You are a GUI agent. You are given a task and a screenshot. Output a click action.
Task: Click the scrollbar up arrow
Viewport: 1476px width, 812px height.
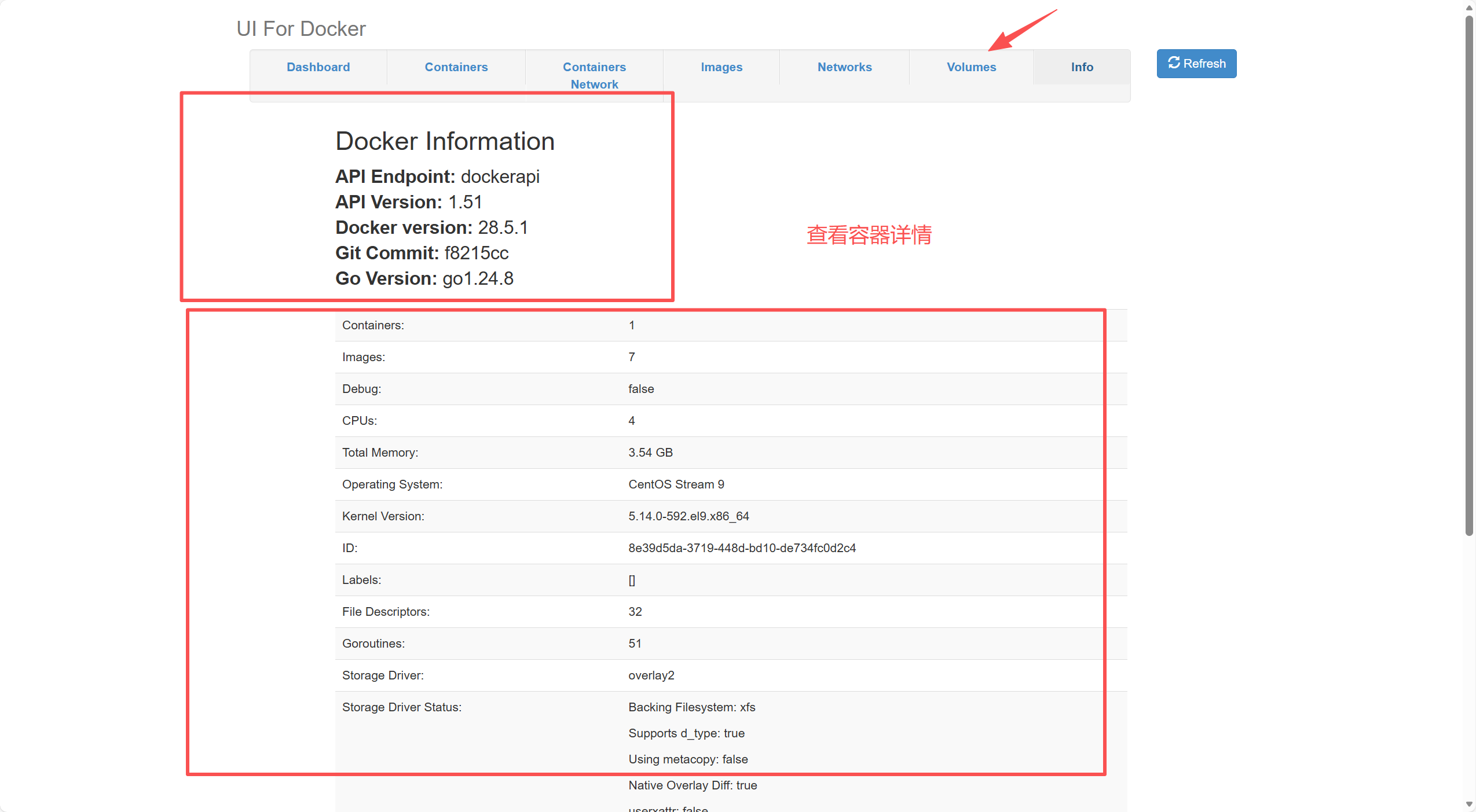tap(1469, 8)
